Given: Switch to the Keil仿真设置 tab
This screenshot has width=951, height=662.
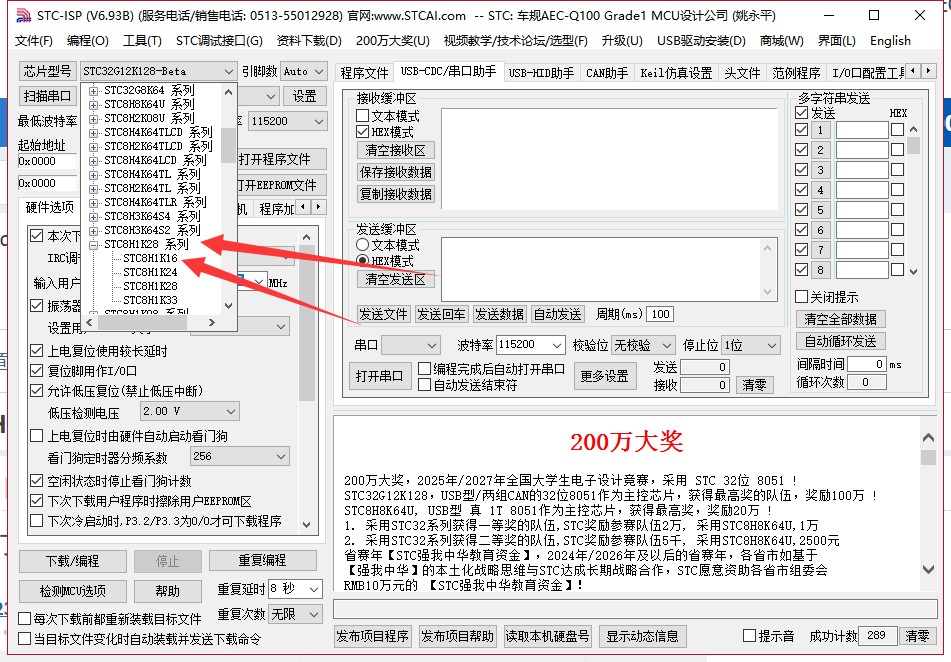Looking at the screenshot, I should tap(676, 73).
